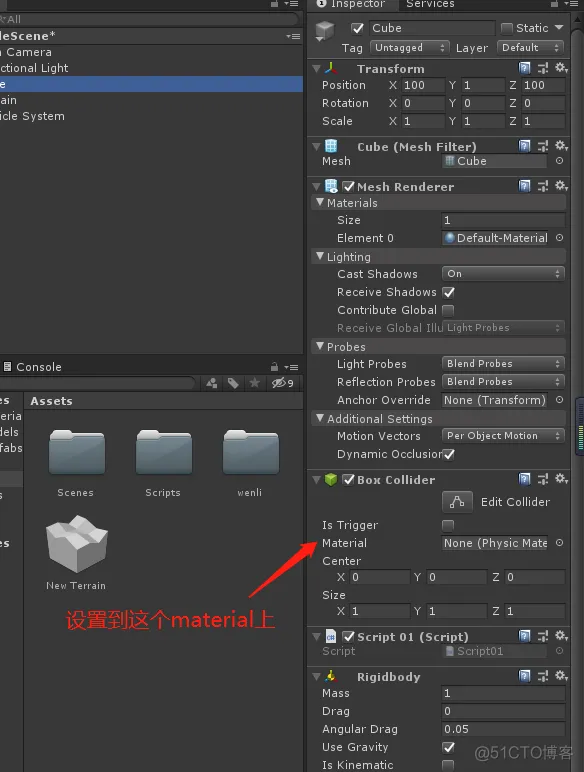Click the Edit Collider button icon

click(457, 502)
